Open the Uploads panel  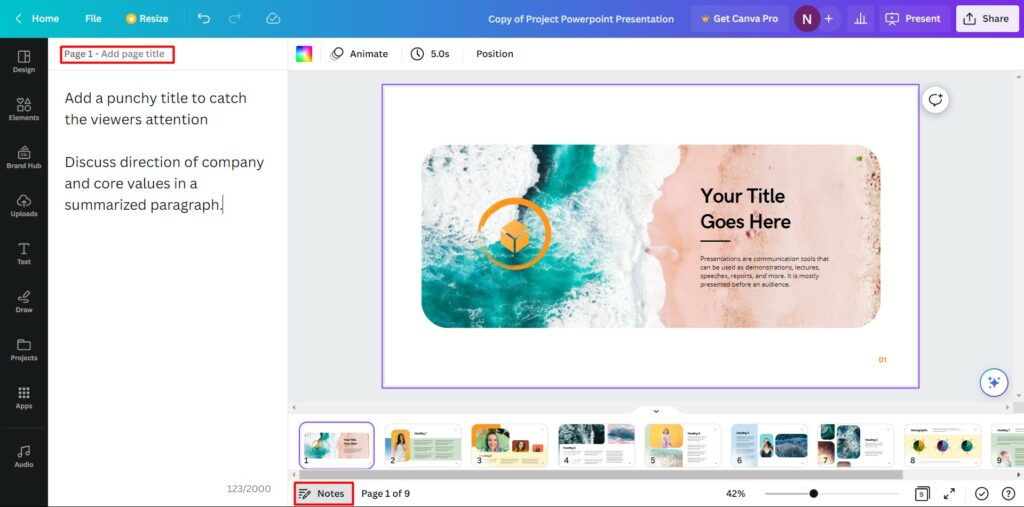(24, 204)
